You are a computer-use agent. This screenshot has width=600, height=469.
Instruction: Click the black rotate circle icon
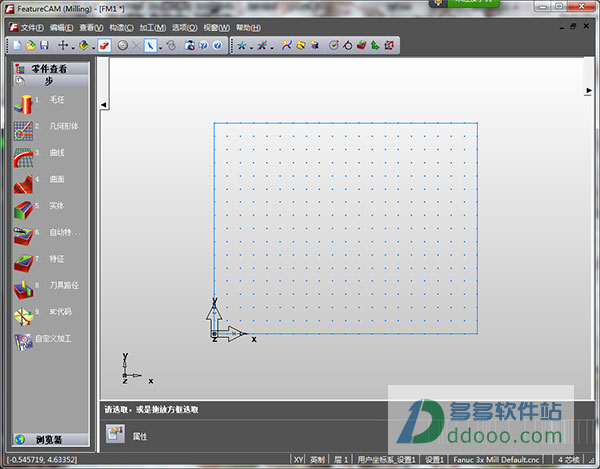point(347,46)
